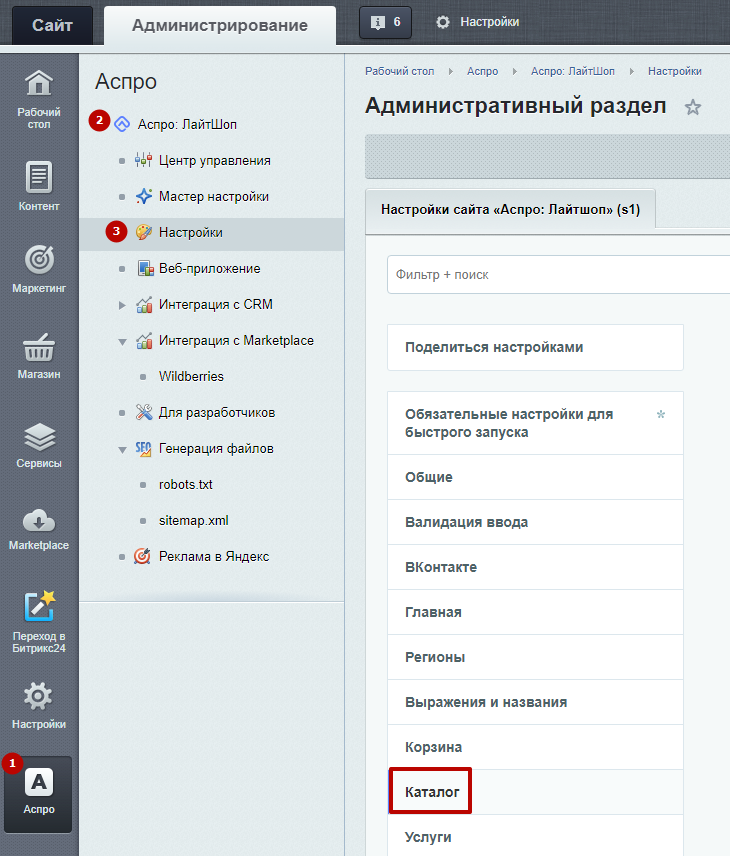Viewport: 730px width, 856px height.
Task: Open the Сервисы layers icon
Action: [39, 437]
